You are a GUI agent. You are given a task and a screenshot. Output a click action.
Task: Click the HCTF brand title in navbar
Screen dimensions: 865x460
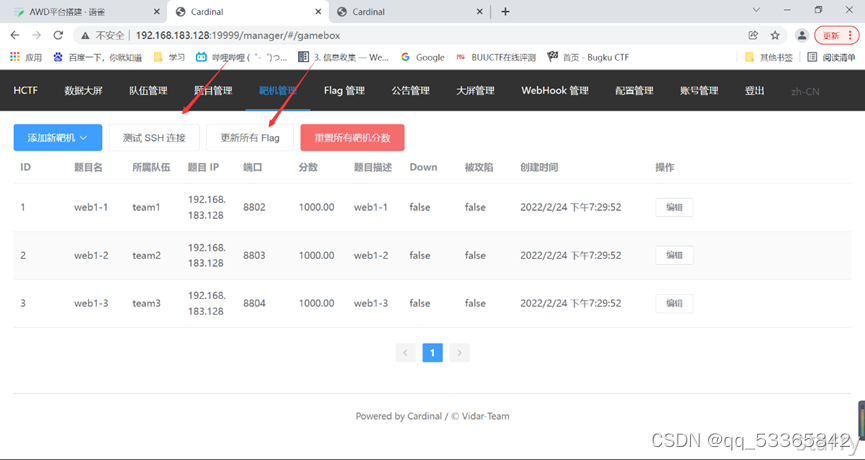[x=25, y=90]
